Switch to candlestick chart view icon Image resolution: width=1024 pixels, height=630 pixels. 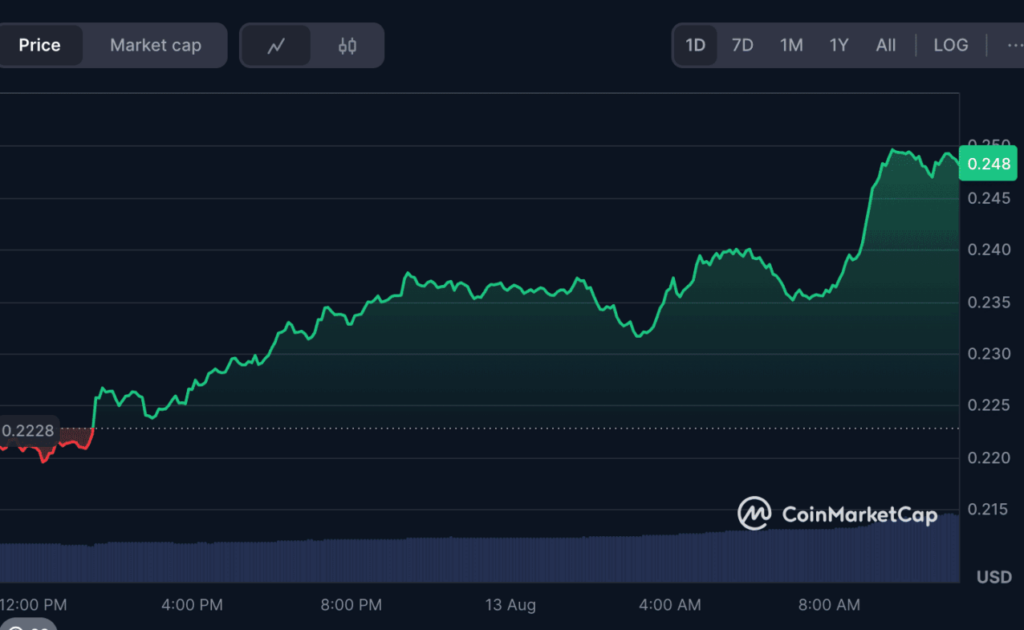point(348,44)
